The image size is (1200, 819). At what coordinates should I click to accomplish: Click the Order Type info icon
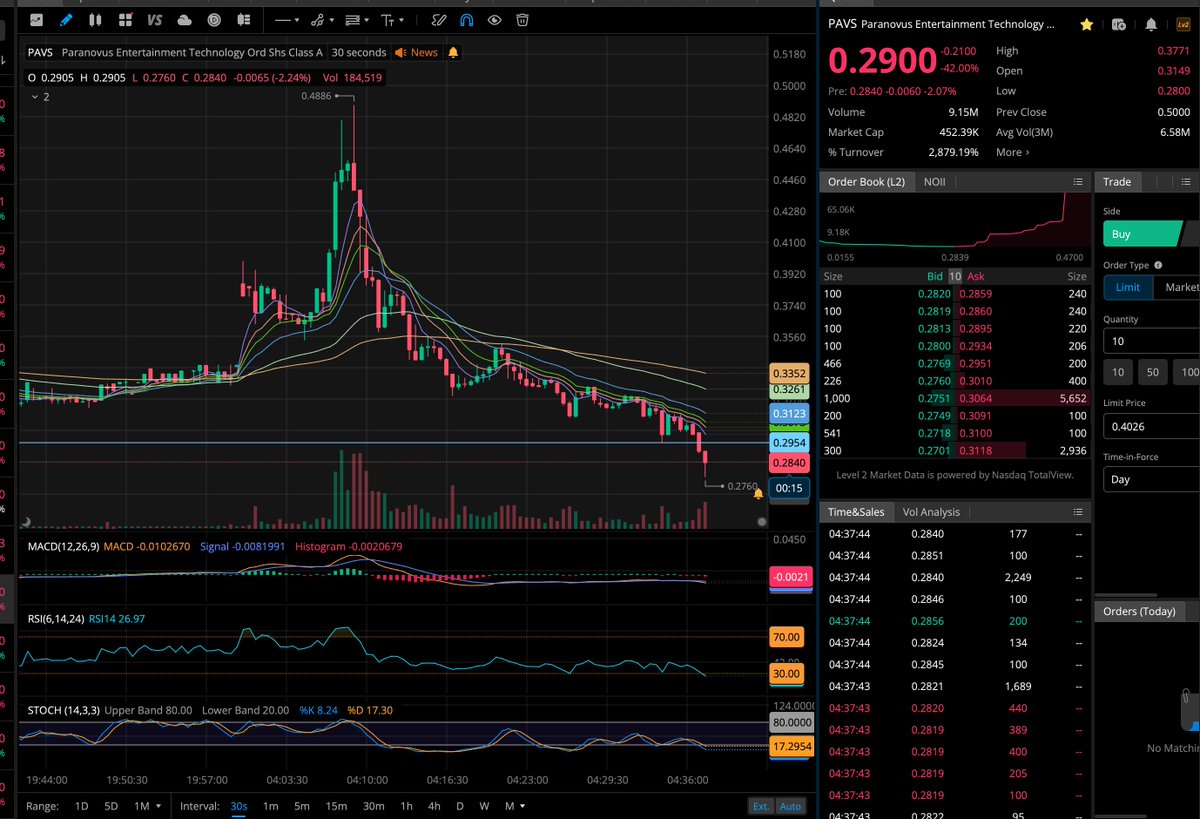tap(1158, 265)
